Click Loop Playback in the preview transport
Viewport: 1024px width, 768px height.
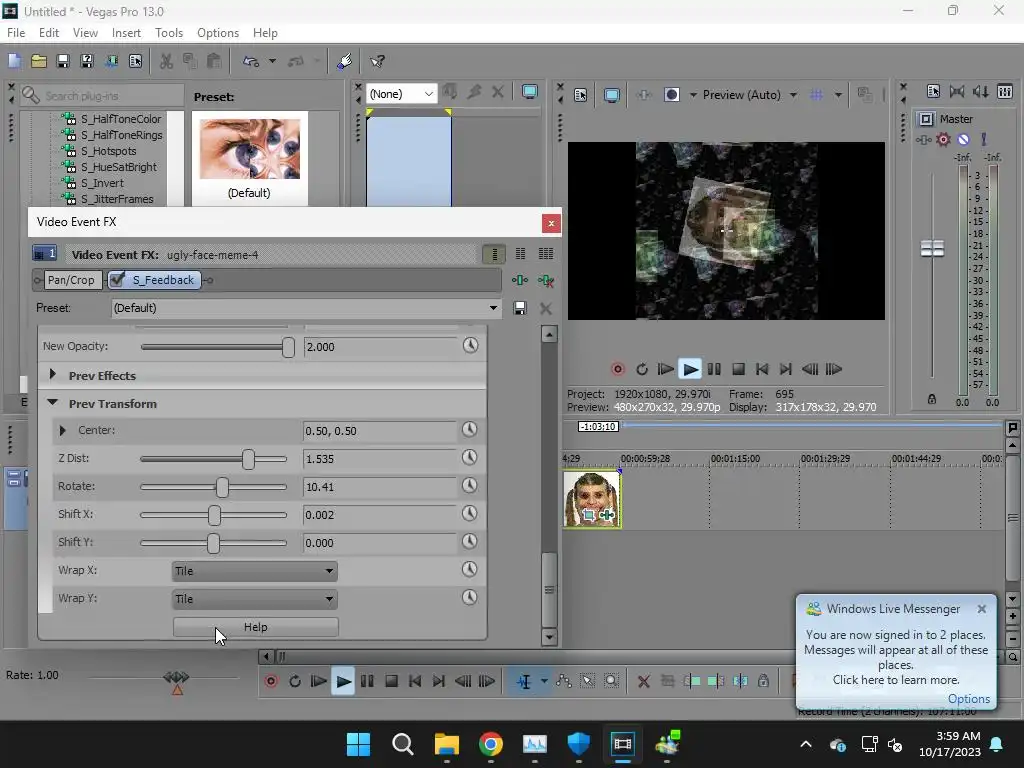pyautogui.click(x=642, y=369)
